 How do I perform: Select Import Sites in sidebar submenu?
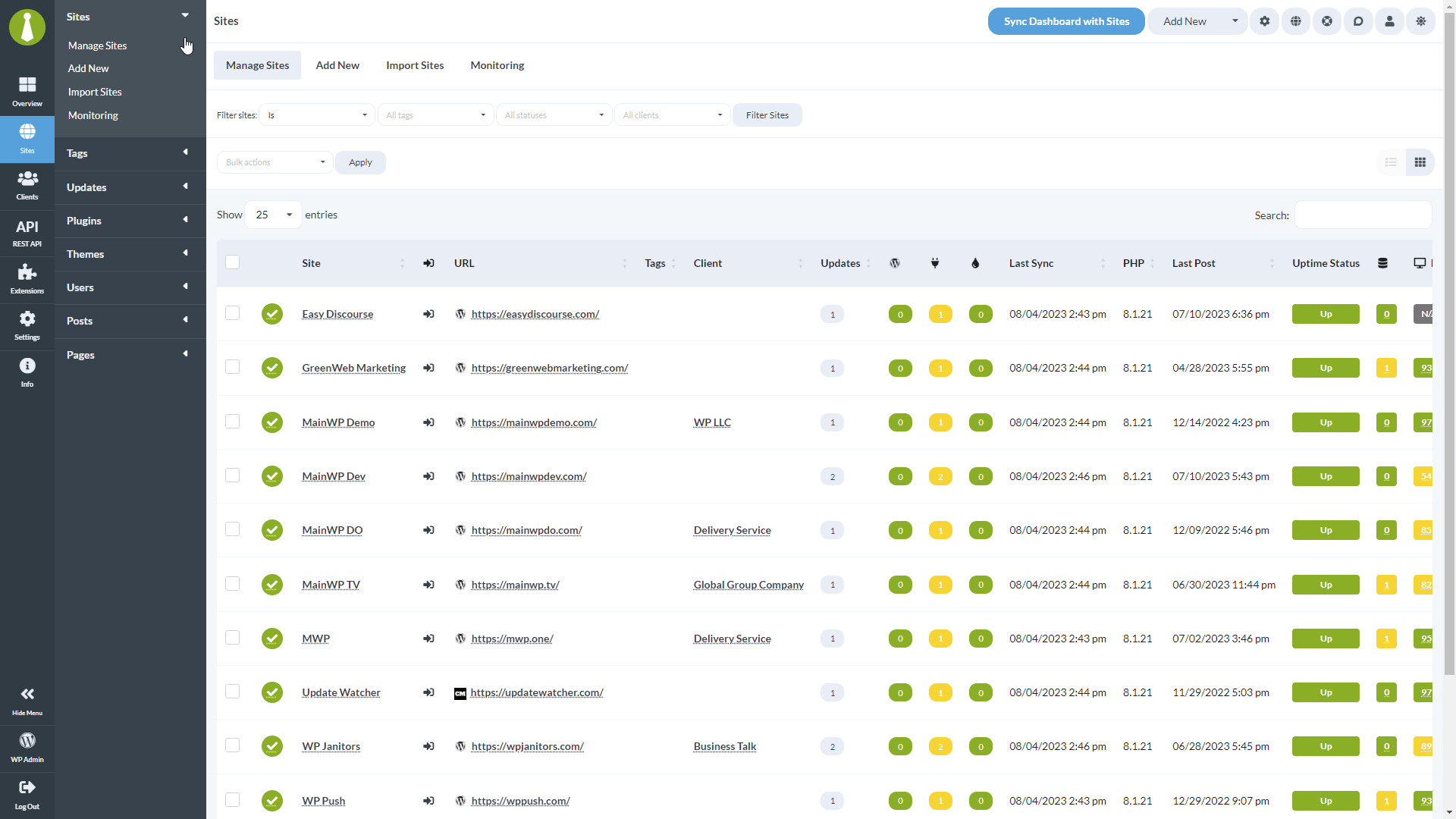pos(95,92)
